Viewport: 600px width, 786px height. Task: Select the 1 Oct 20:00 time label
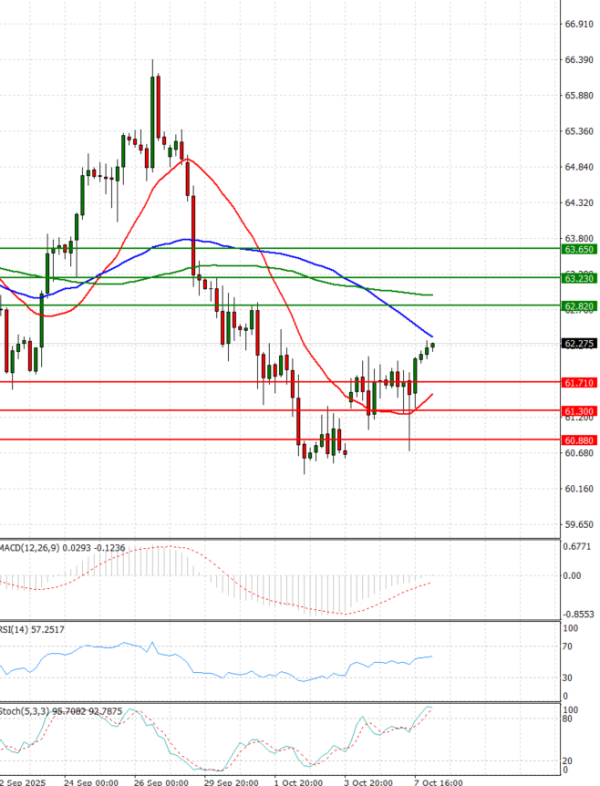coord(298,779)
